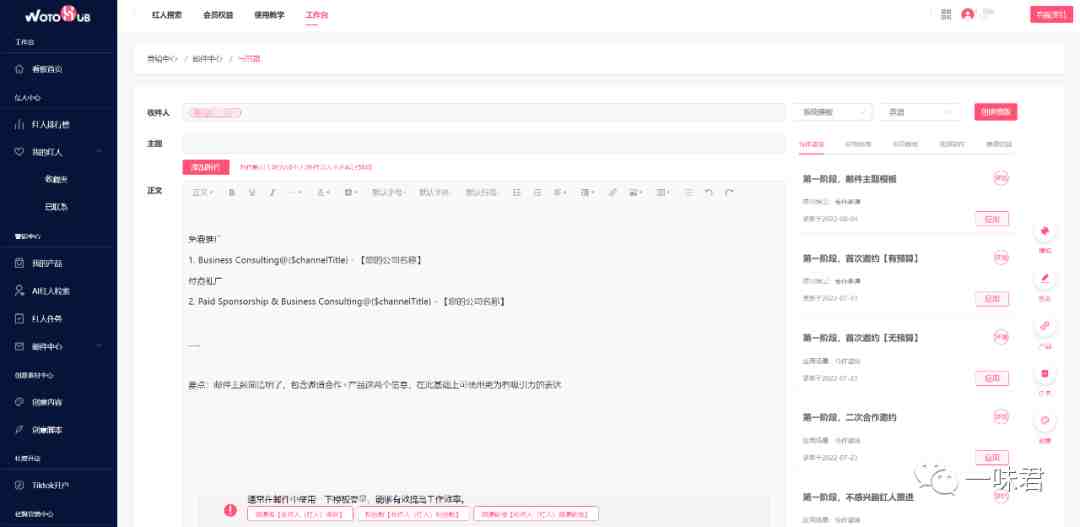1080x527 pixels.
Task: Switch to 红人搜索 top tab
Action: (167, 14)
